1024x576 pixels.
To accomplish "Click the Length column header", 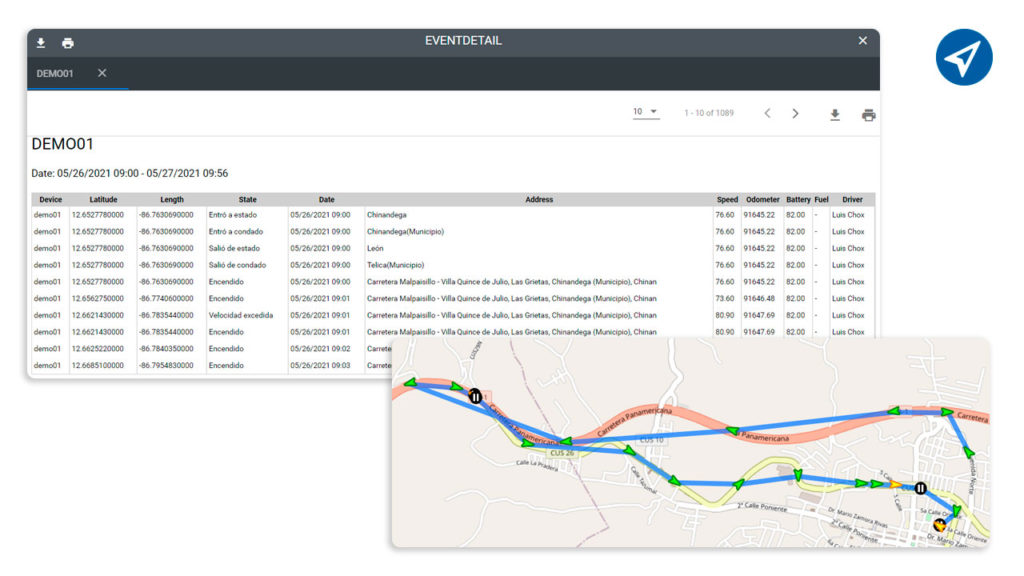I will pos(172,200).
